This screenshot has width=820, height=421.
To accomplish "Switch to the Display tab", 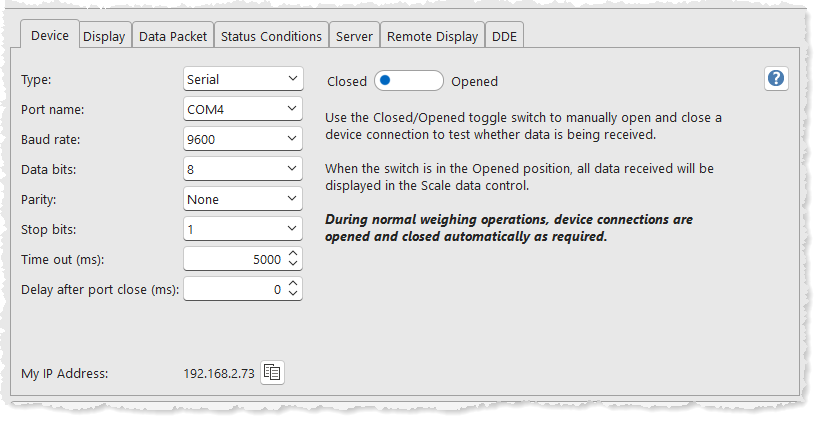I will (104, 37).
